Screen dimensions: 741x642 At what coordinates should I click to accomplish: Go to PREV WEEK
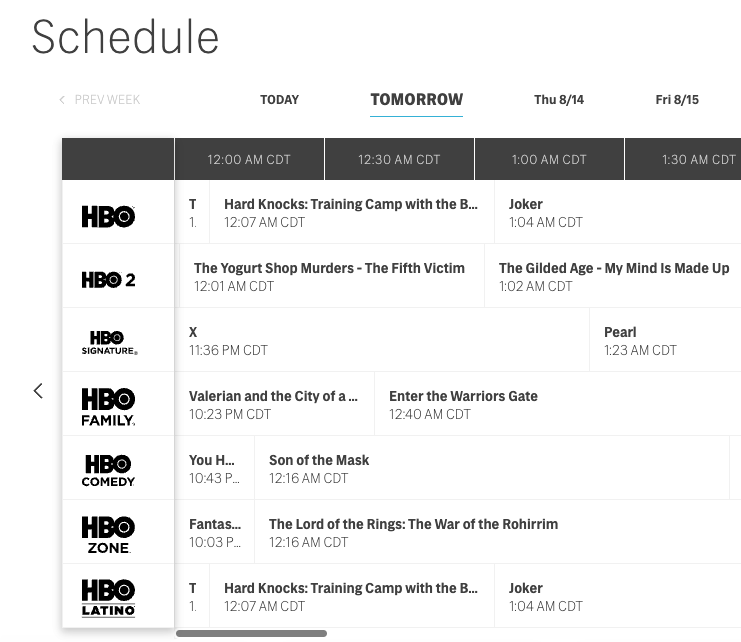pyautogui.click(x=100, y=100)
